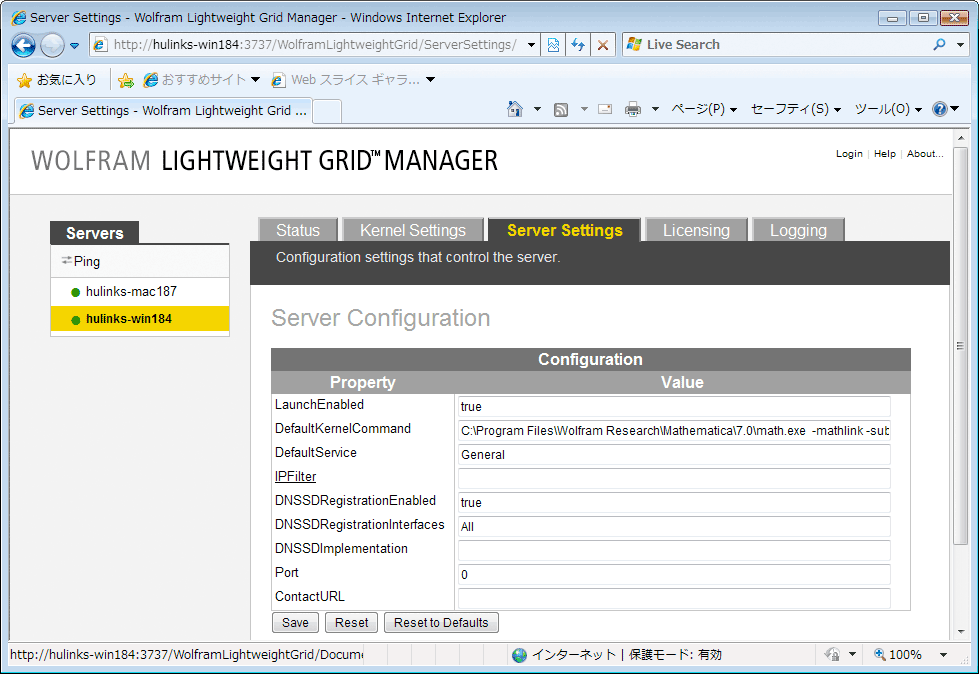Go forward with the Forward arrow button
Image resolution: width=979 pixels, height=674 pixels.
pos(52,46)
